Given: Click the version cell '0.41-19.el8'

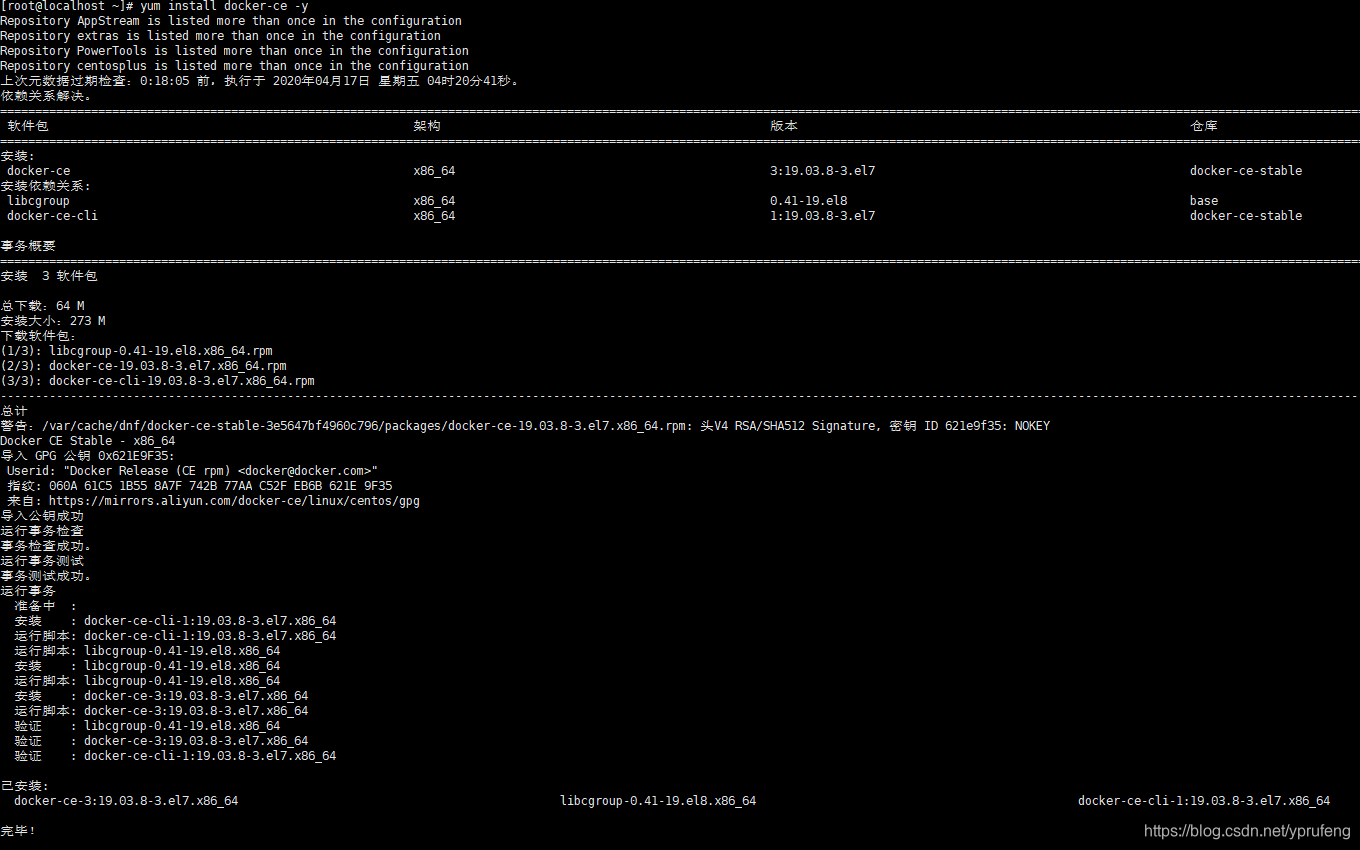Looking at the screenshot, I should [x=808, y=201].
